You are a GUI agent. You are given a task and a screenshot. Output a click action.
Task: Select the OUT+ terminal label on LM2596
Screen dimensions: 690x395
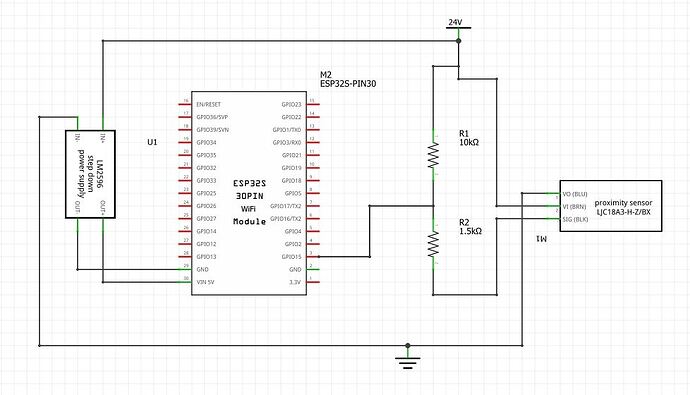coord(103,208)
